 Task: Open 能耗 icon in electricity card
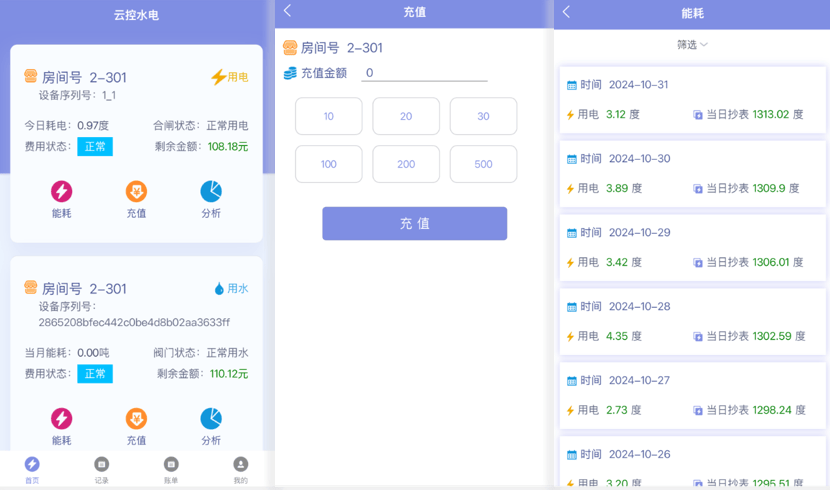click(x=62, y=191)
